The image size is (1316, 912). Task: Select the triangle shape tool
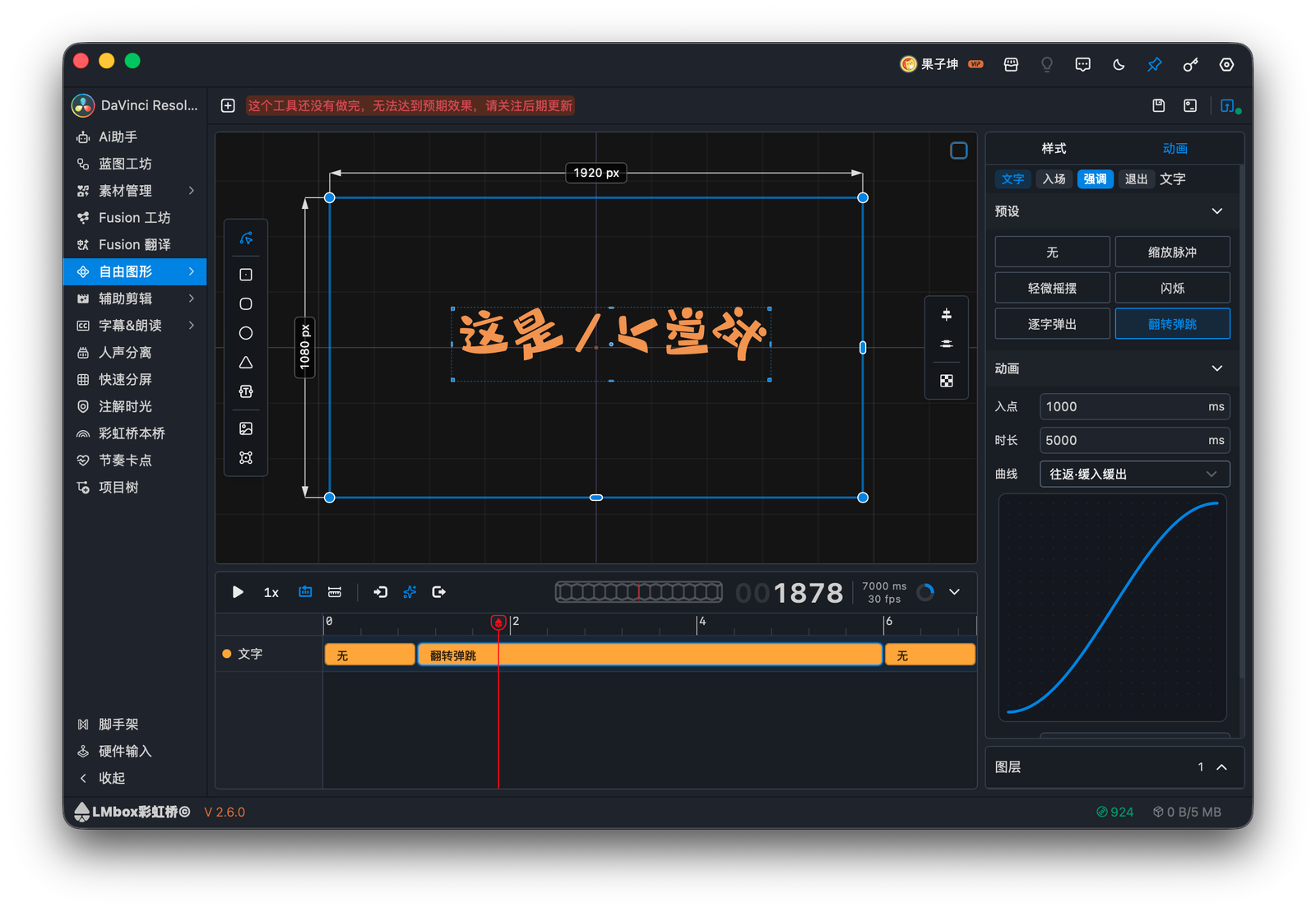click(x=246, y=362)
